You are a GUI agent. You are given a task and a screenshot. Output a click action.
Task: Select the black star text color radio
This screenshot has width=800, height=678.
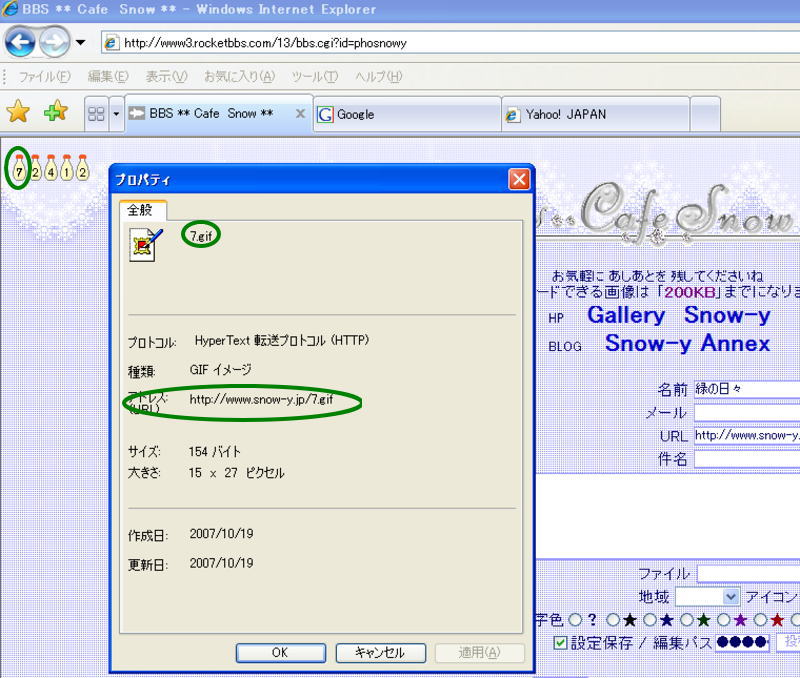(612, 620)
